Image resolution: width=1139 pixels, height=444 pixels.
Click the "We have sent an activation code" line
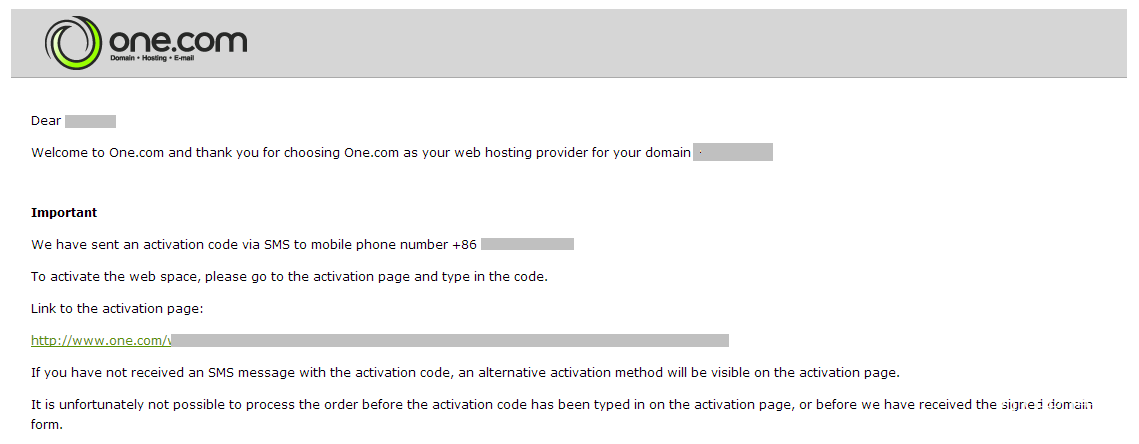pos(254,245)
